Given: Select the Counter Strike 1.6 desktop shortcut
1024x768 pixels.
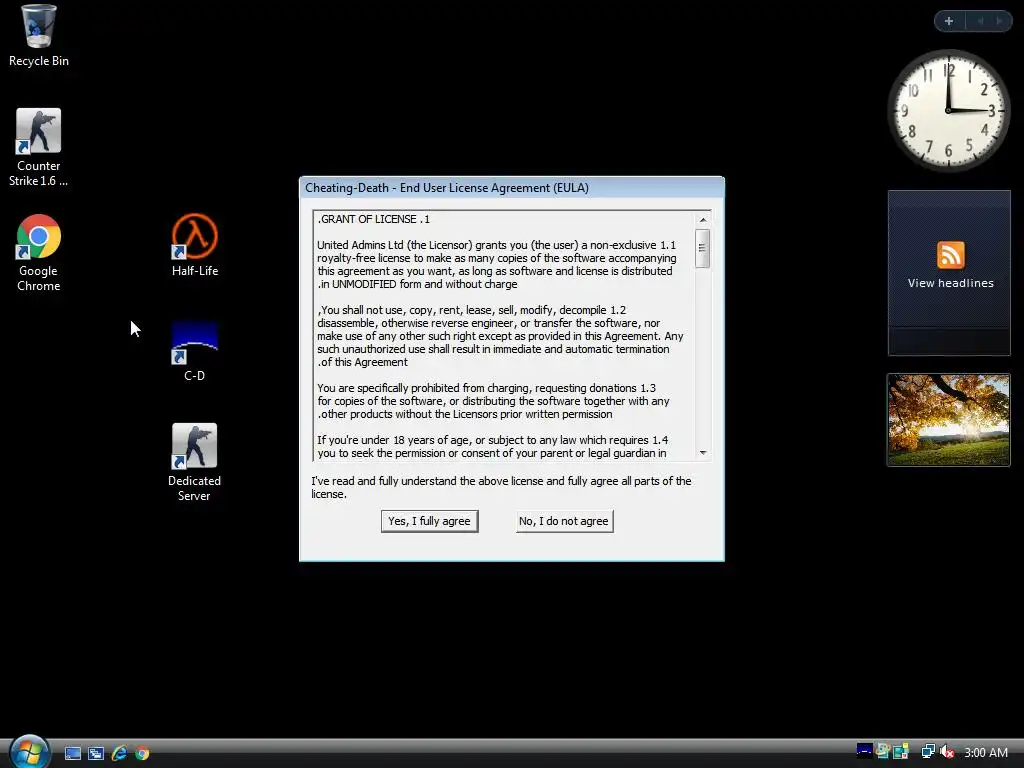Looking at the screenshot, I should [38, 148].
